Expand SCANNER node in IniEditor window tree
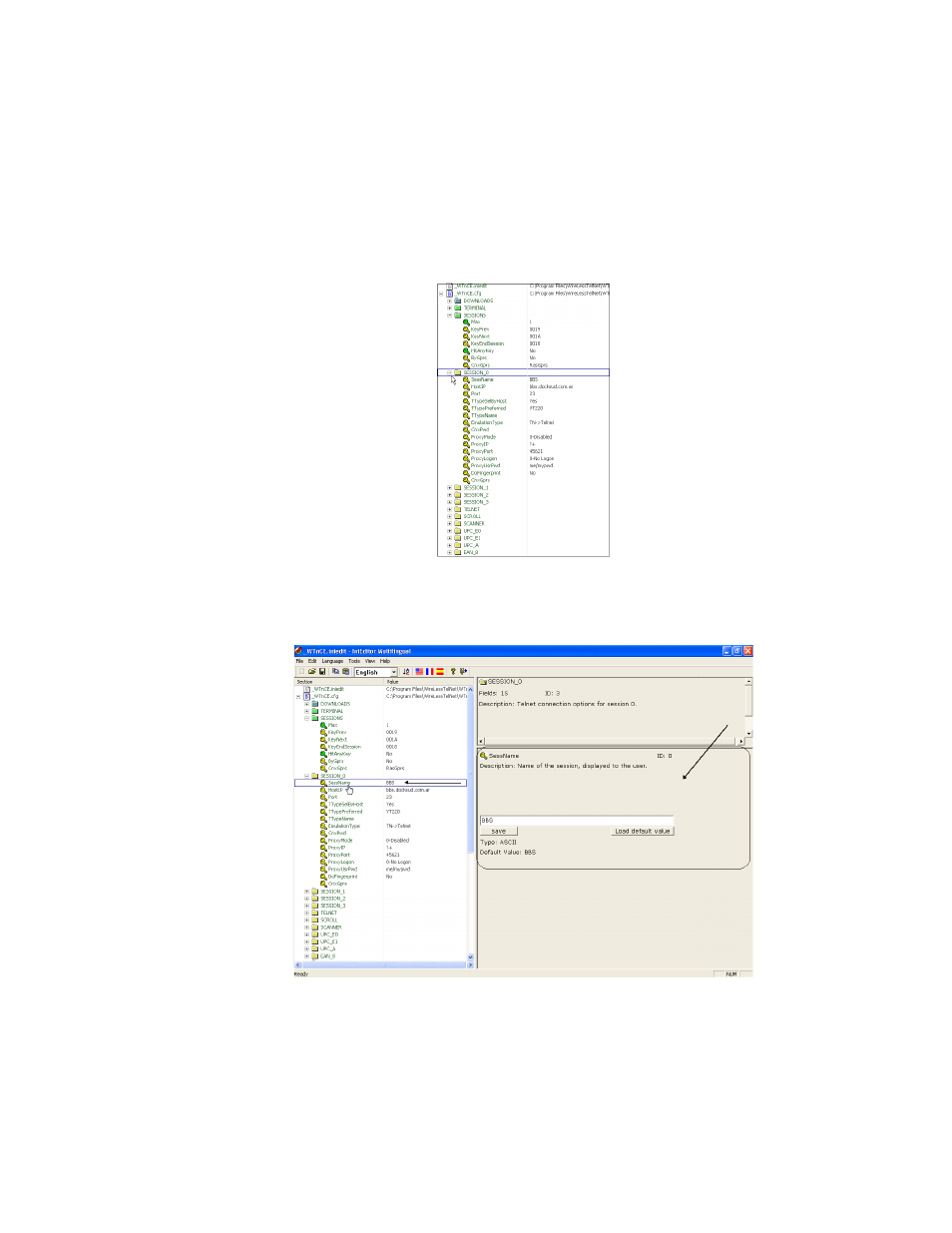 click(x=307, y=927)
